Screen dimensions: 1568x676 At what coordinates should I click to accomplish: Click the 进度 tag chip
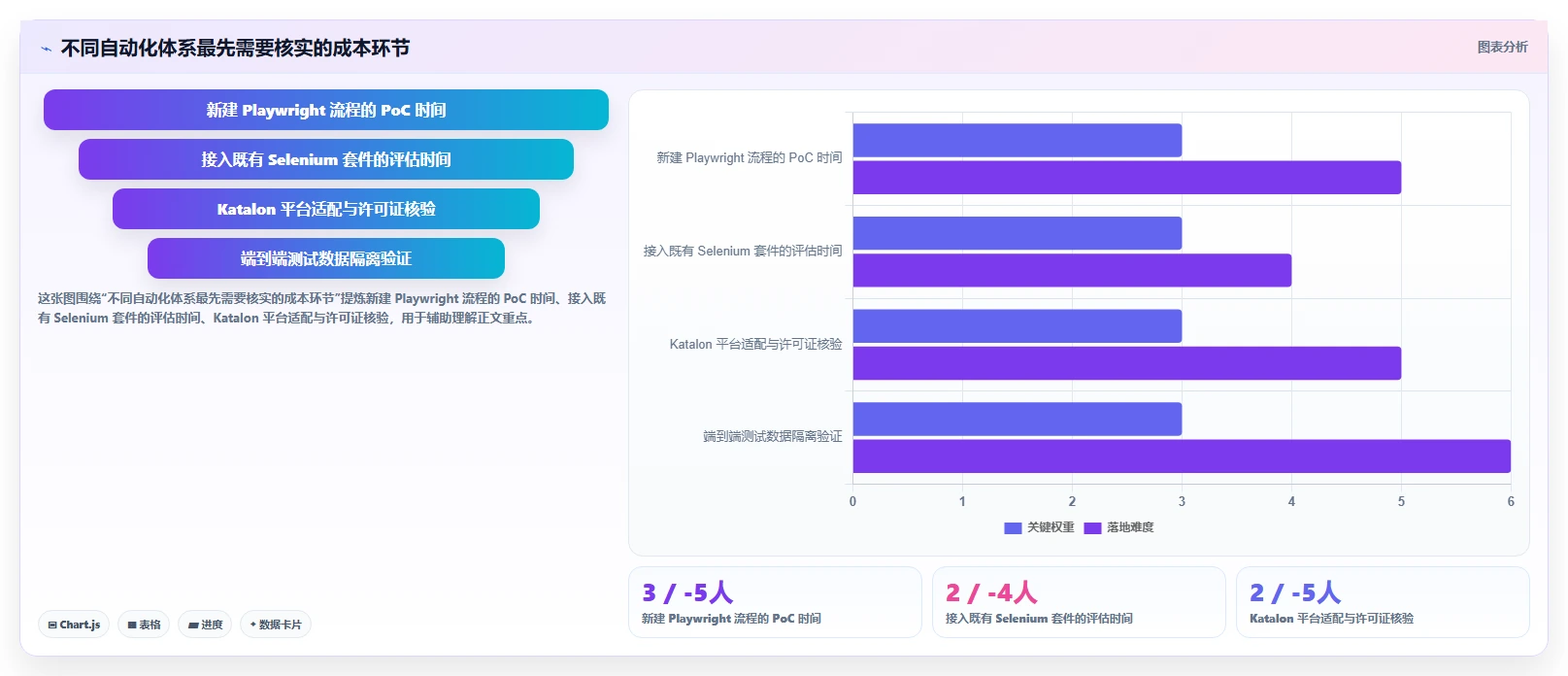[205, 625]
